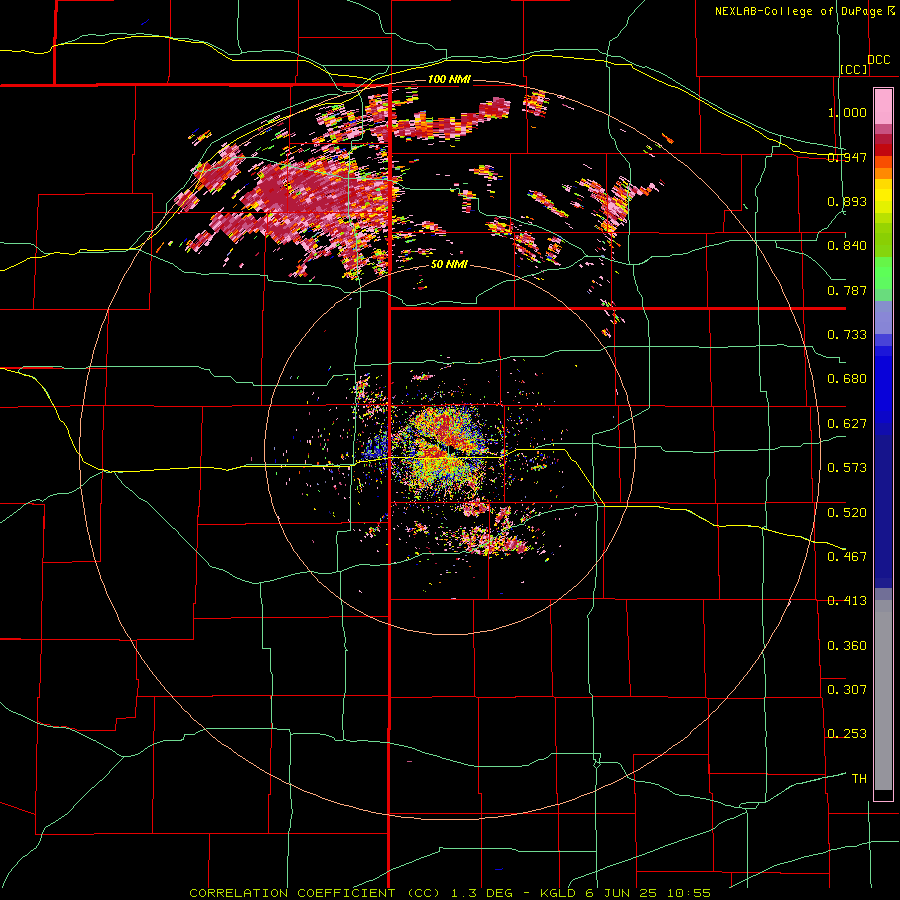Pick the gray color bar segment
Screen dimensions: 900x900
[883, 700]
